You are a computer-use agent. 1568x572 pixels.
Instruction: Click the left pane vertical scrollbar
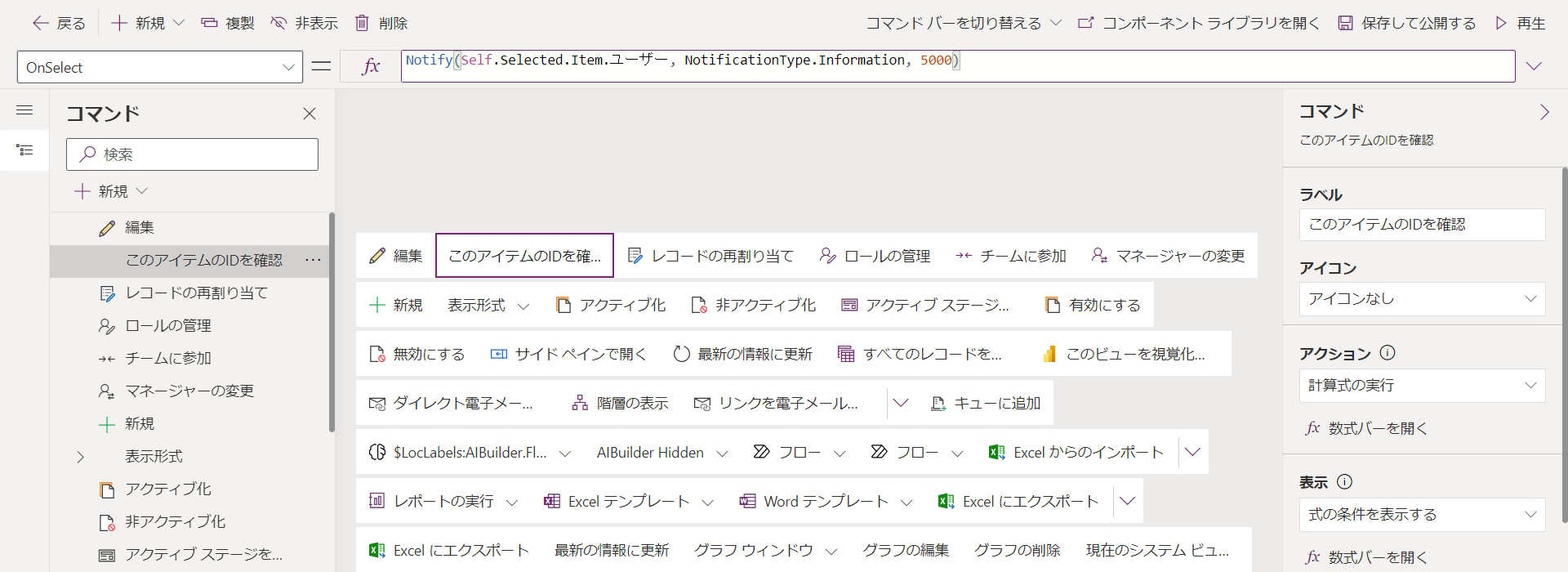(332, 322)
